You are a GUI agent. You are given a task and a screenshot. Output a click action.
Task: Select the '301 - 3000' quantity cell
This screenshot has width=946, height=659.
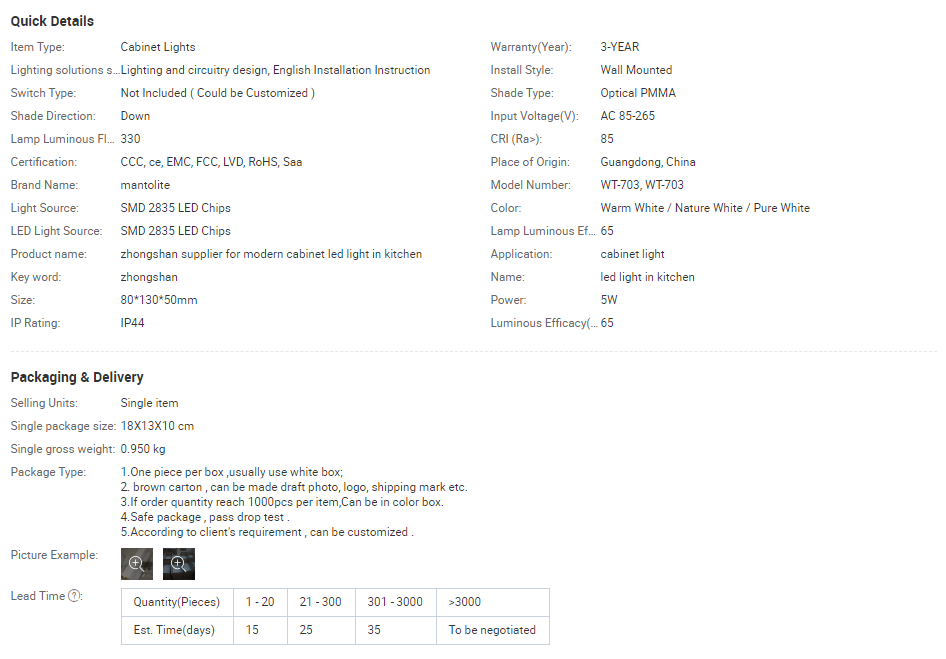(395, 602)
